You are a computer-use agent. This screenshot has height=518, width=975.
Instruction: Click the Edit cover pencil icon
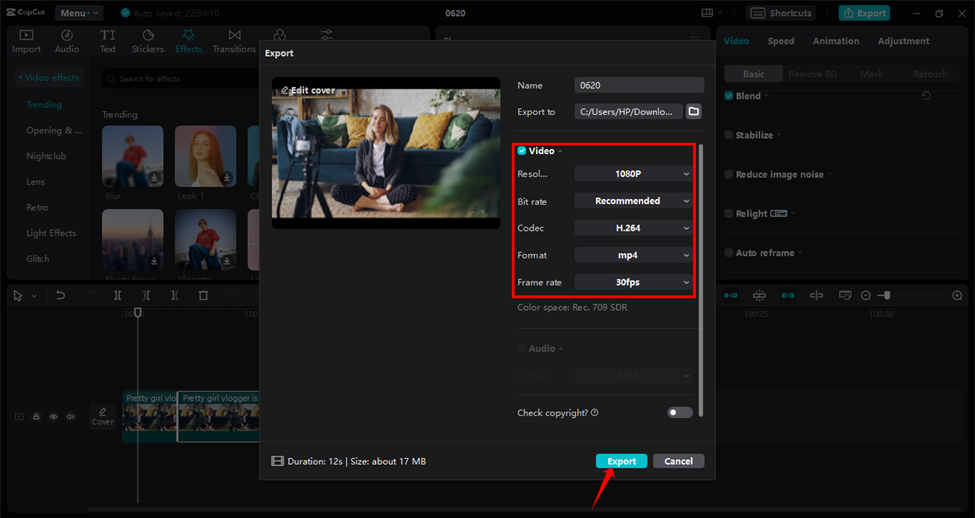coord(285,90)
